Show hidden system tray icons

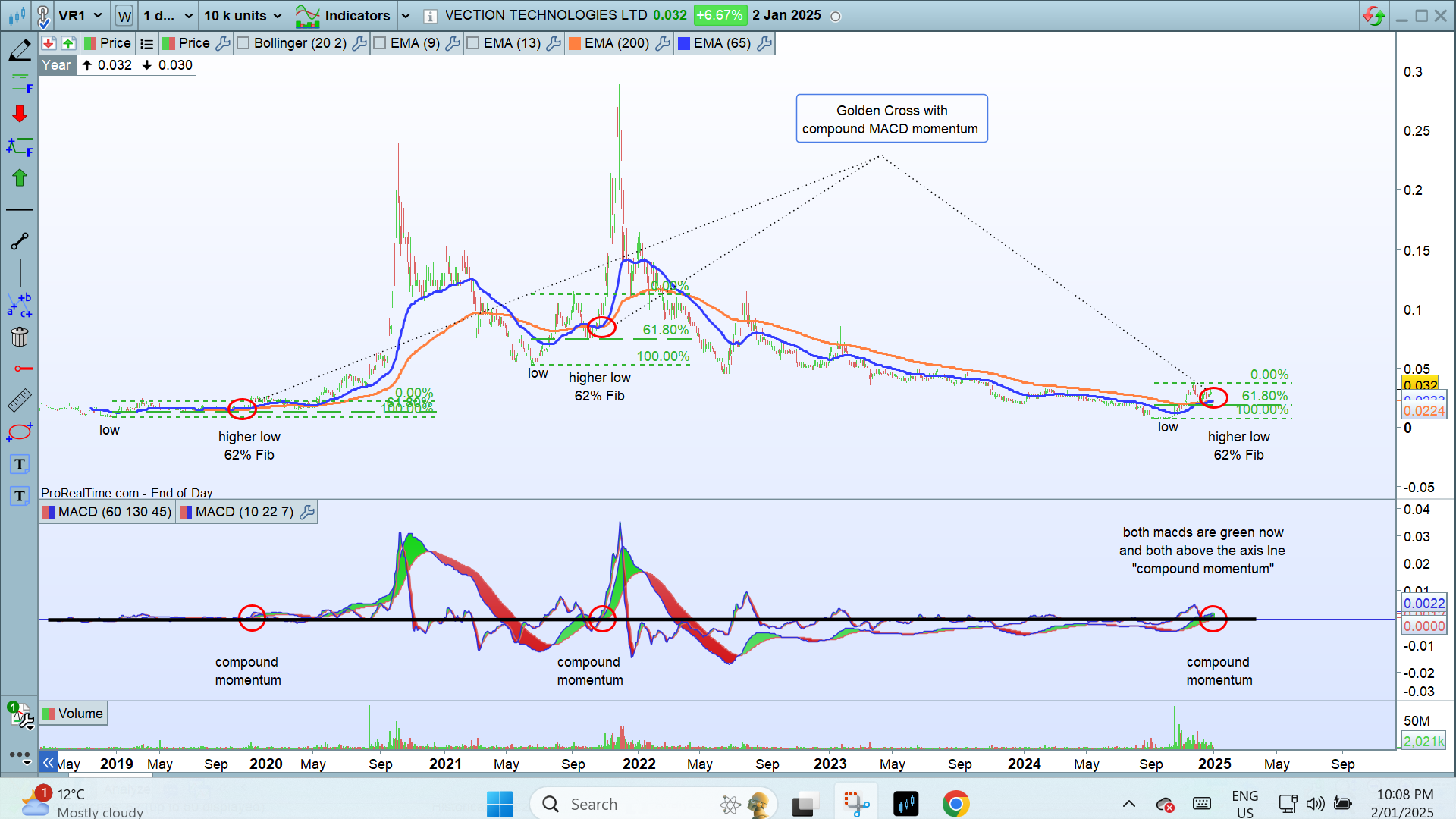tap(1128, 804)
